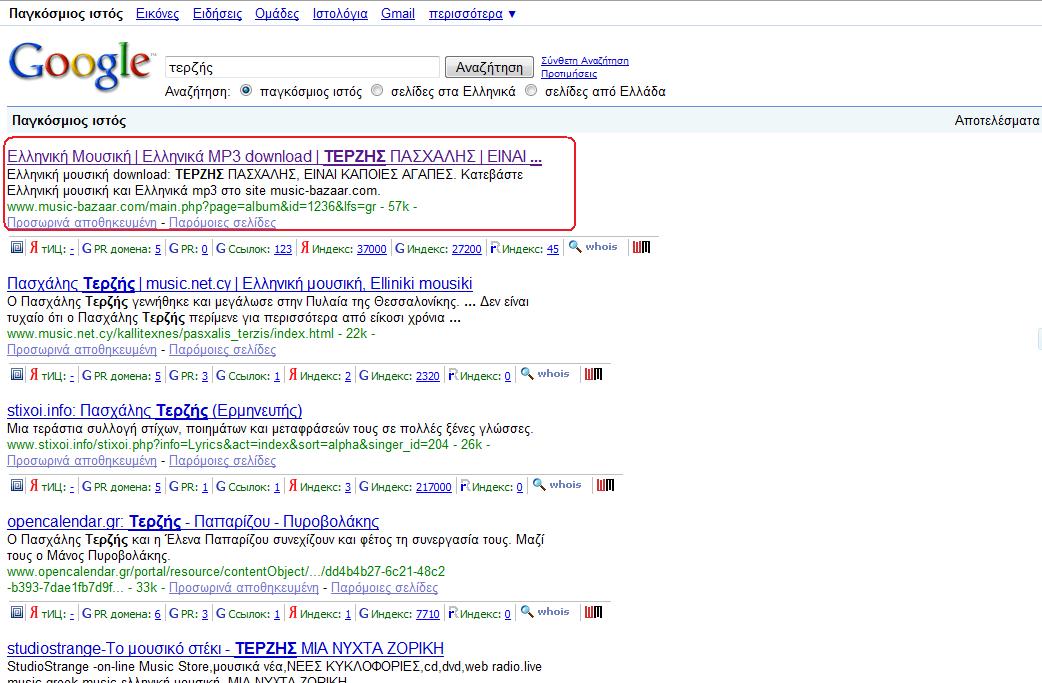Screen dimensions: 1042x683
Task: Click the Google G icon beside Индекс: 27200
Action: pyautogui.click(x=400, y=248)
